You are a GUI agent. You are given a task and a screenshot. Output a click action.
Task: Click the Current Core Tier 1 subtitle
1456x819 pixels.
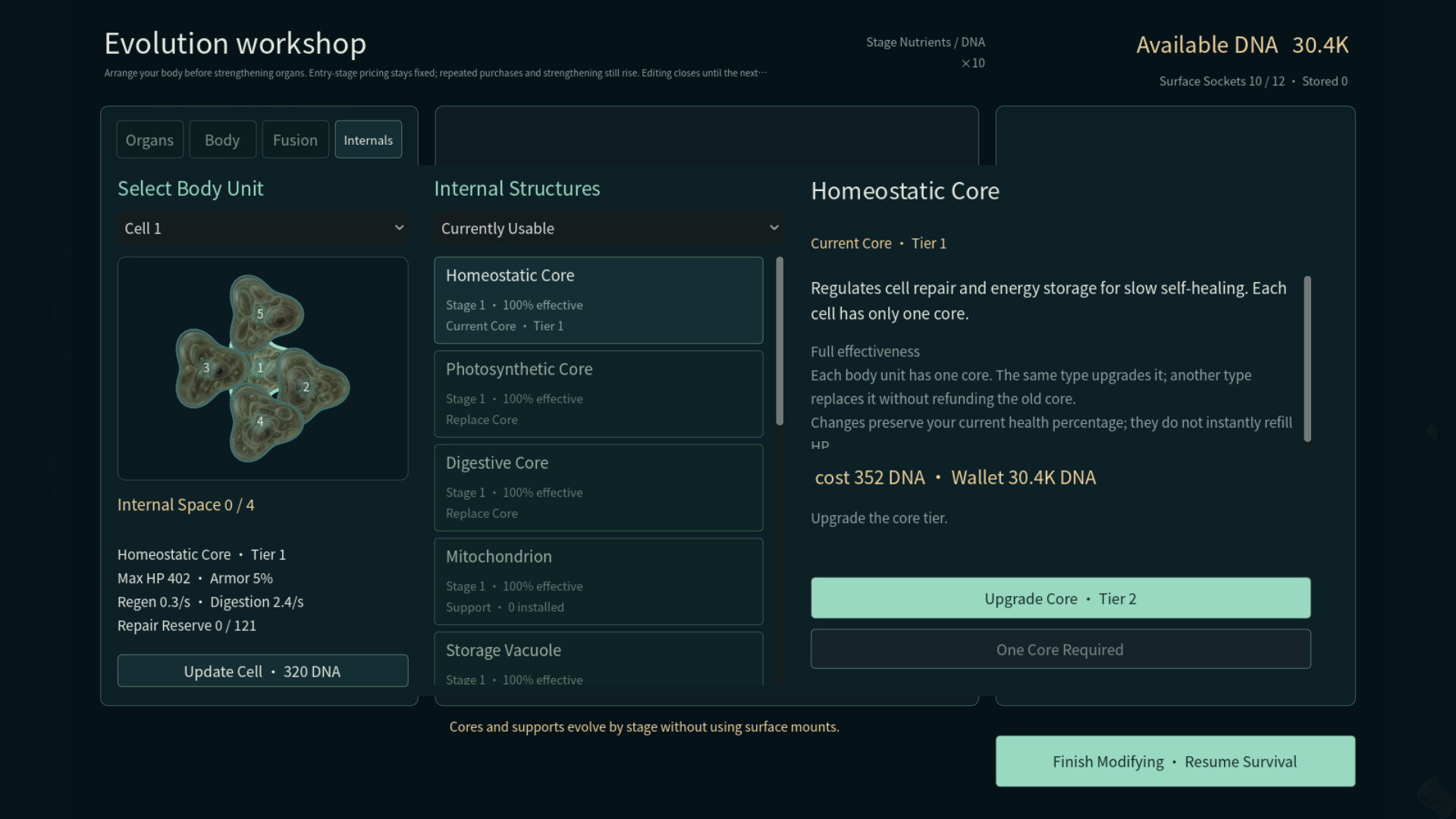coord(878,243)
